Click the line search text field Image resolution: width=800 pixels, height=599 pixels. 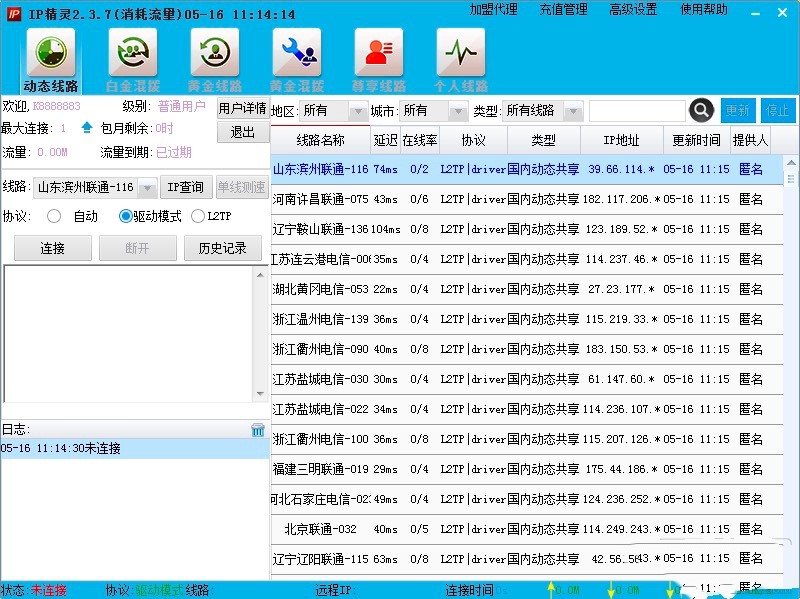(x=637, y=111)
